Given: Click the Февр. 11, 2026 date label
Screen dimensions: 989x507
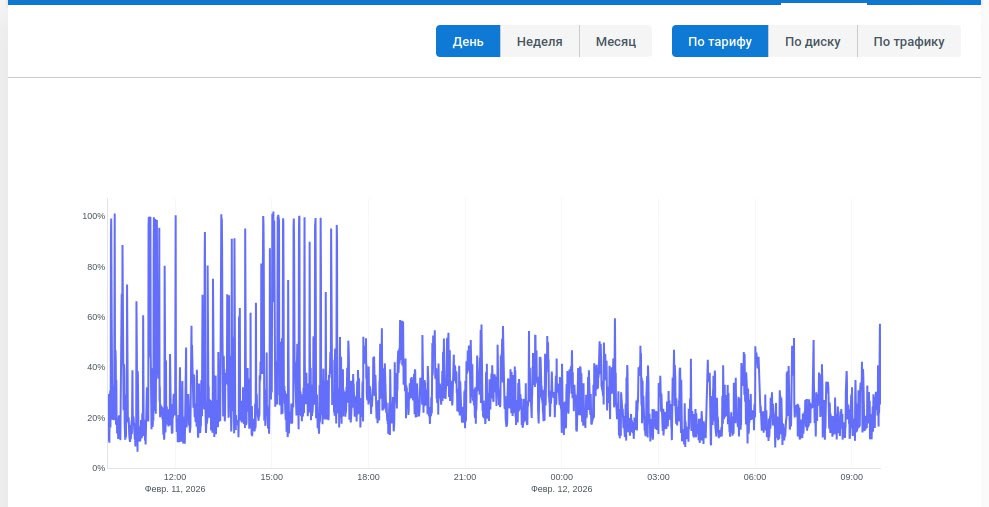Looking at the screenshot, I should 175,489.
